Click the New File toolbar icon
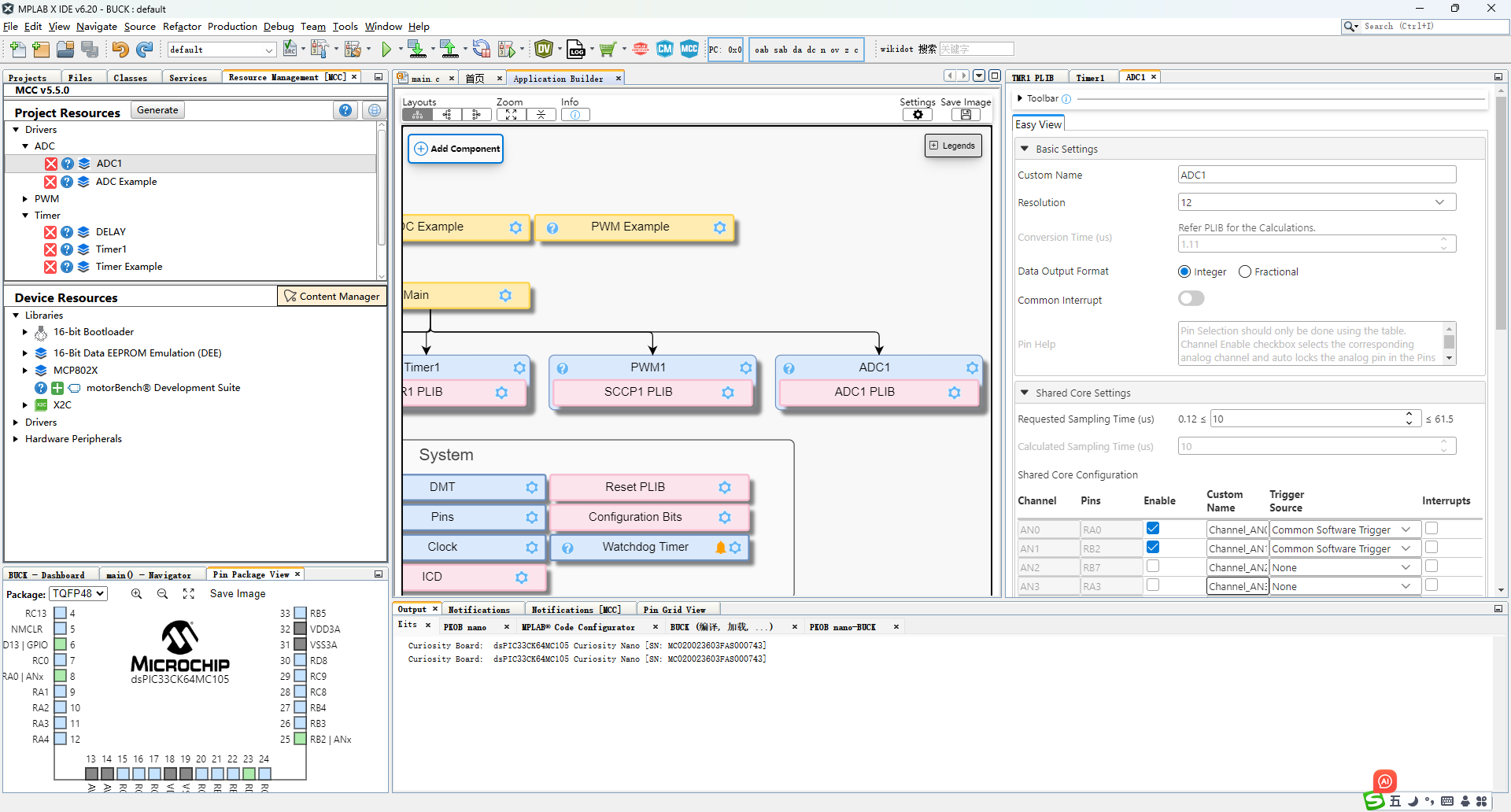1511x812 pixels. [x=17, y=50]
